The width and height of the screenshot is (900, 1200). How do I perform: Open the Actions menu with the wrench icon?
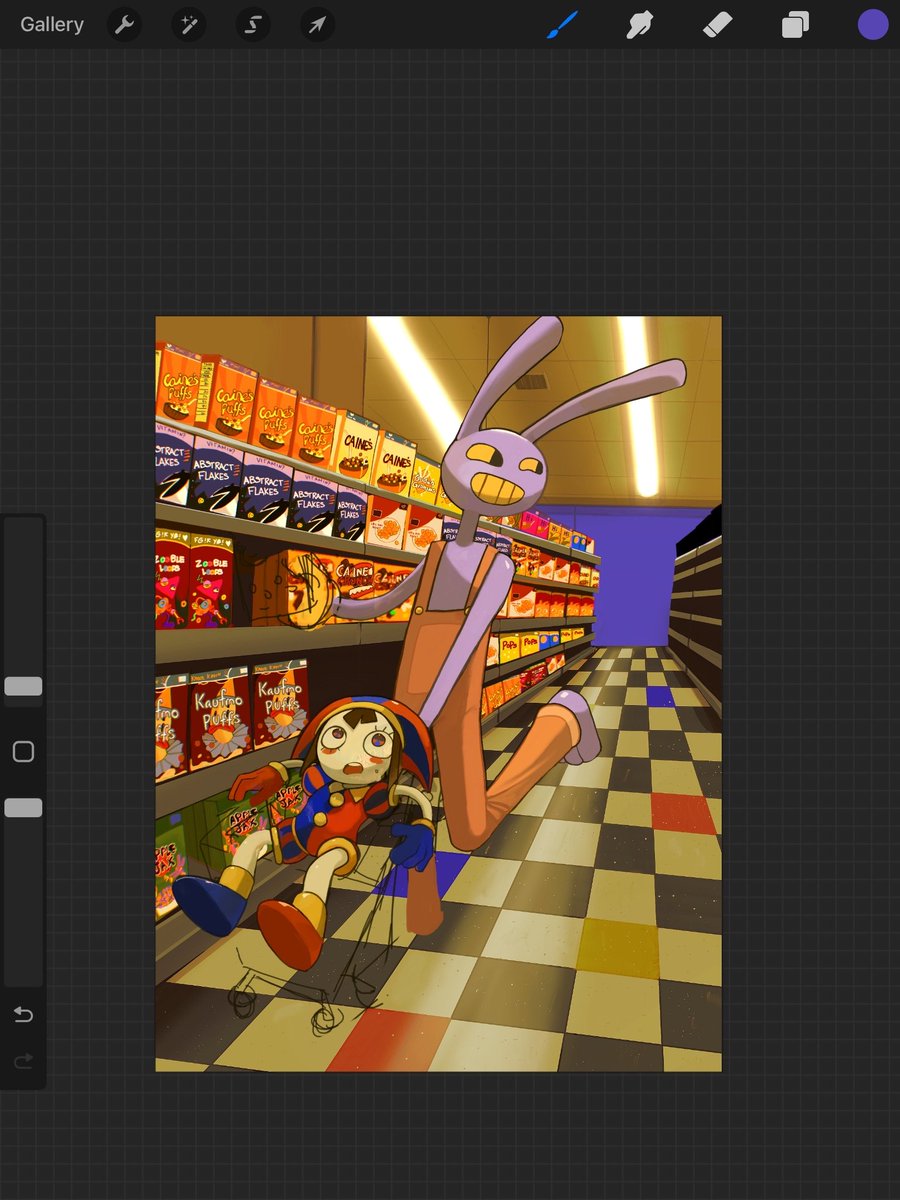(124, 24)
